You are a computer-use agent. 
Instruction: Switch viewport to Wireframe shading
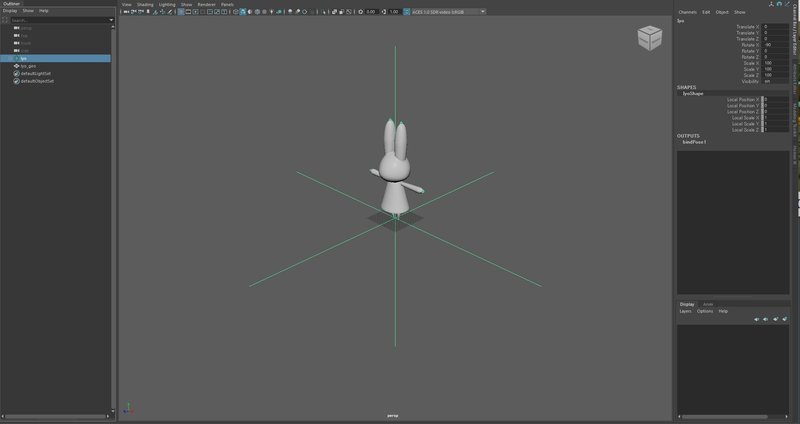click(x=235, y=11)
